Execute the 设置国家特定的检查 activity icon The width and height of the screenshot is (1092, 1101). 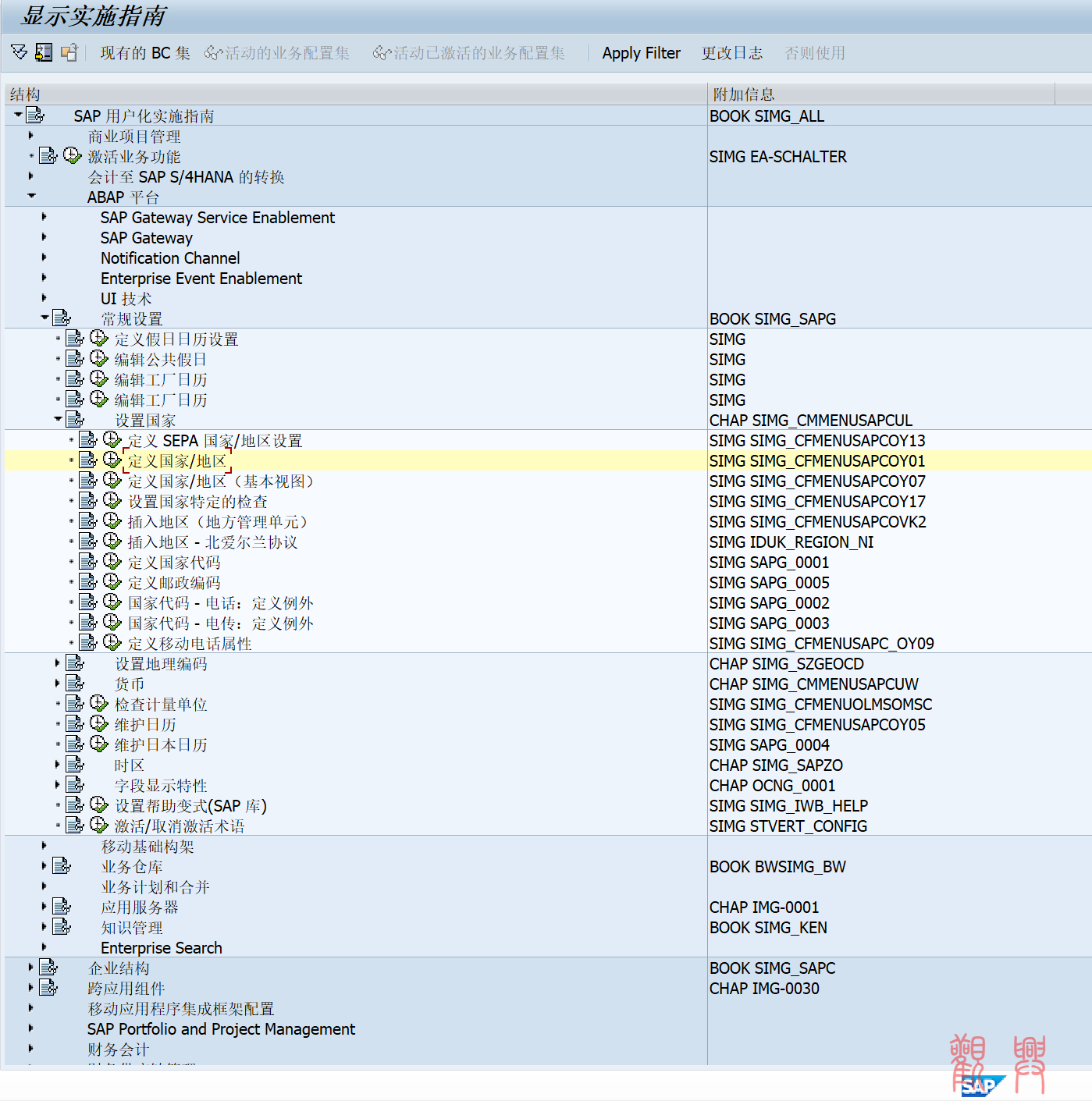point(112,500)
